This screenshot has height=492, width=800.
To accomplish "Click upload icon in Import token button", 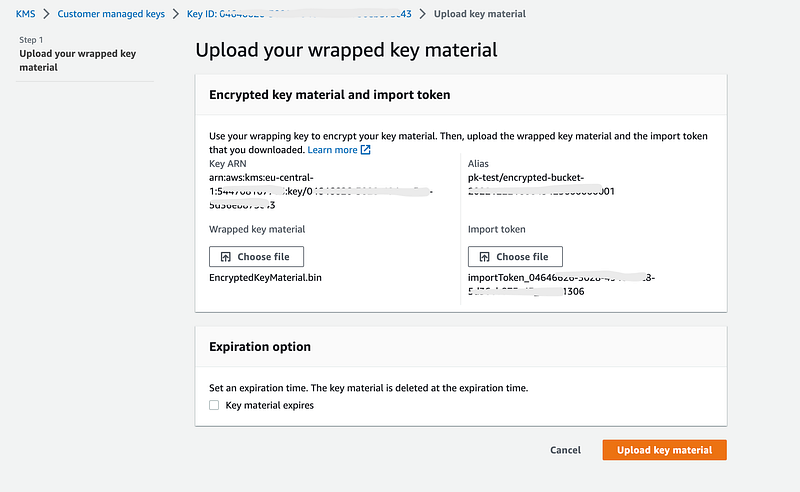I will [485, 257].
